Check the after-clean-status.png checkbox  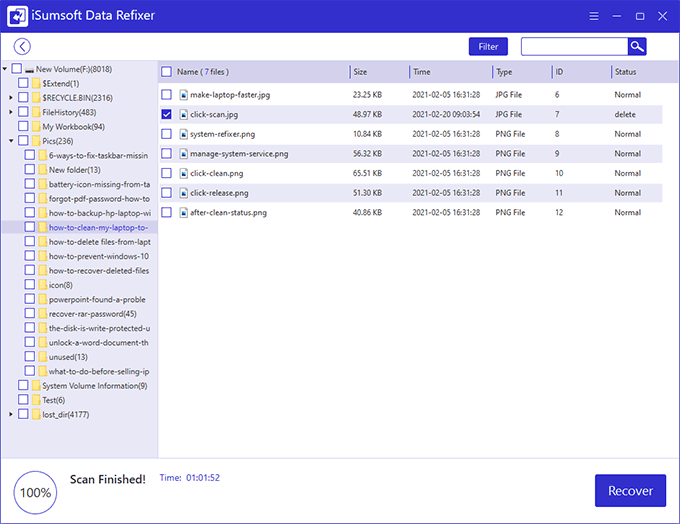tap(167, 212)
